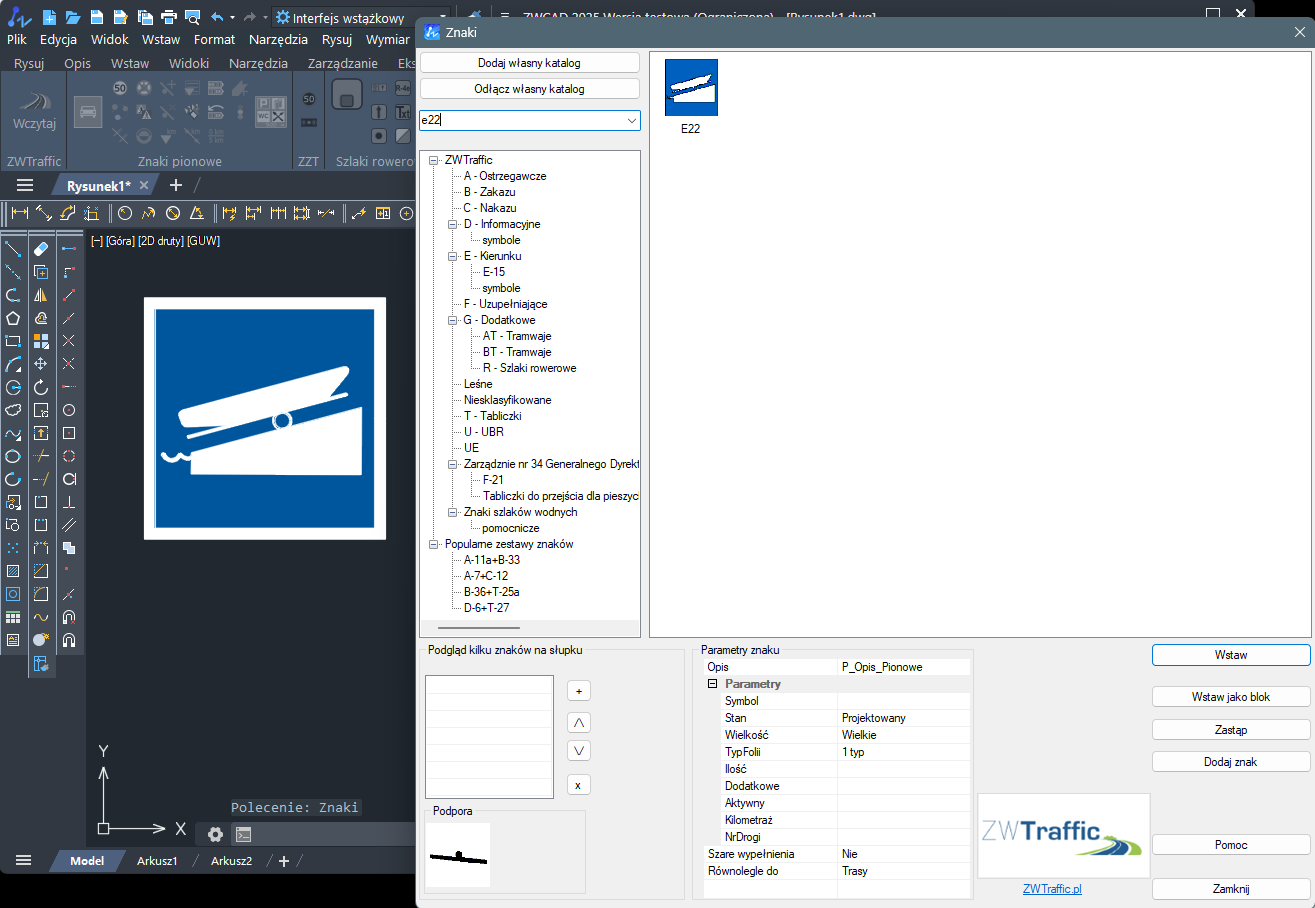Viewport: 1315px width, 908px height.
Task: Click the gear icon beside the command line
Action: click(215, 834)
